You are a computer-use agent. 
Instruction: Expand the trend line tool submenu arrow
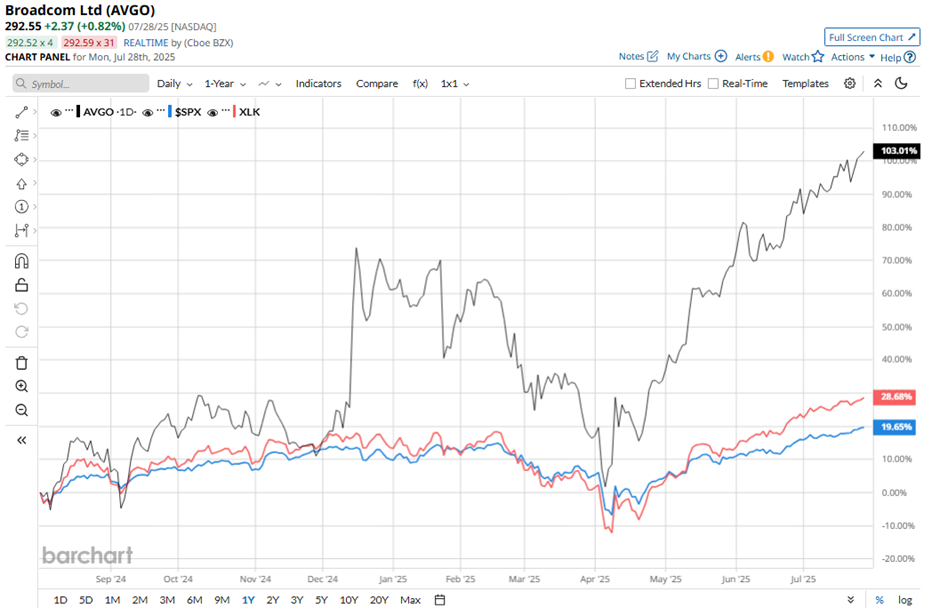35,112
